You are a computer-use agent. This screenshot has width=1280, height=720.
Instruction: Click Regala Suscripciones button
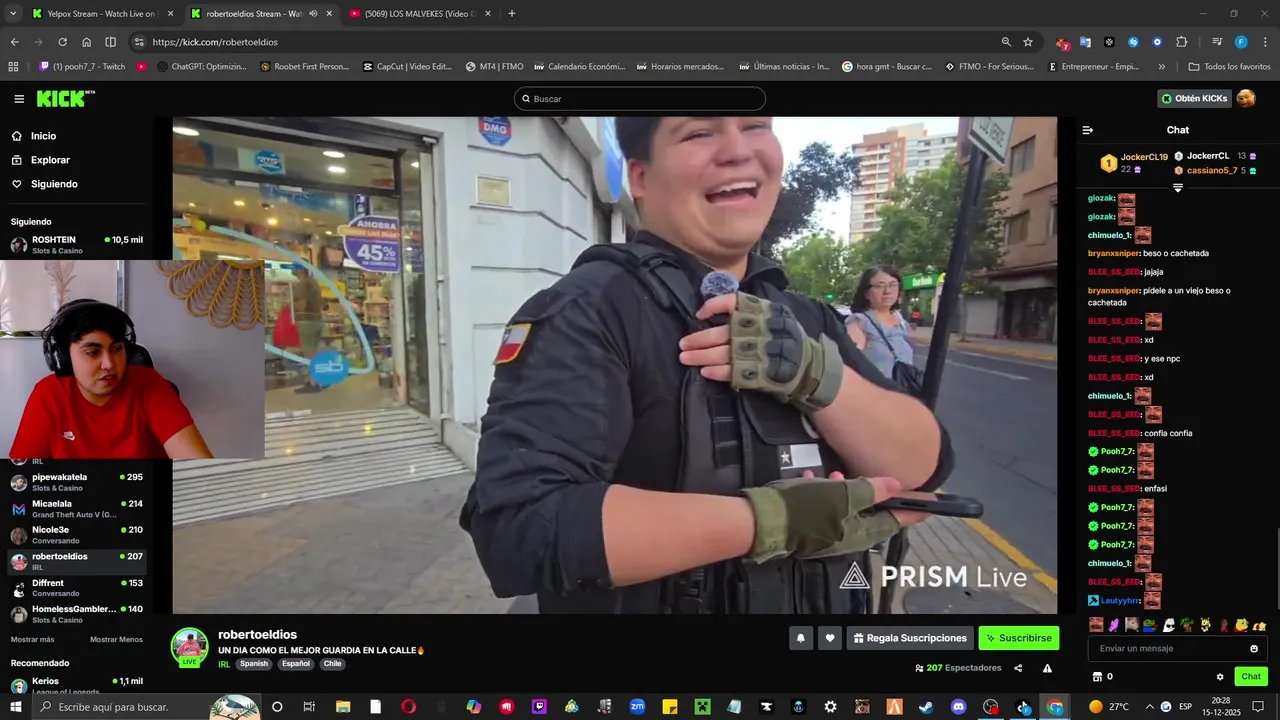coord(909,638)
